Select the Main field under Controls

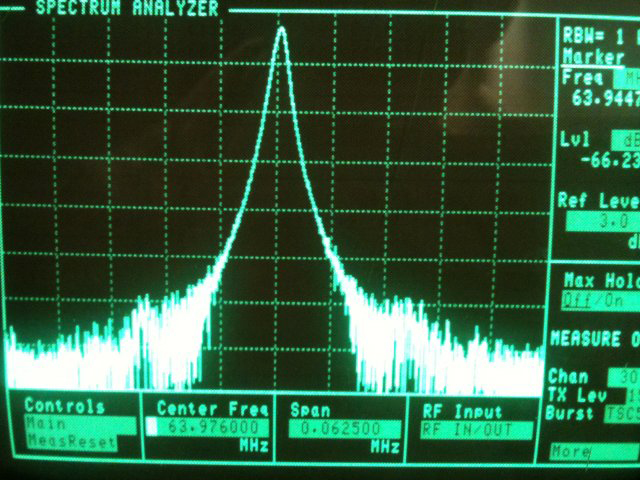pyautogui.click(x=81, y=425)
